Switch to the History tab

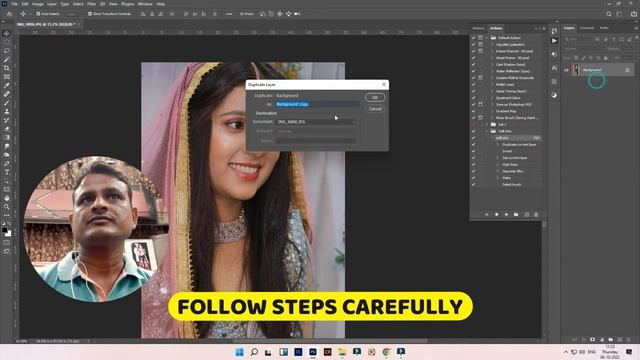click(x=478, y=28)
